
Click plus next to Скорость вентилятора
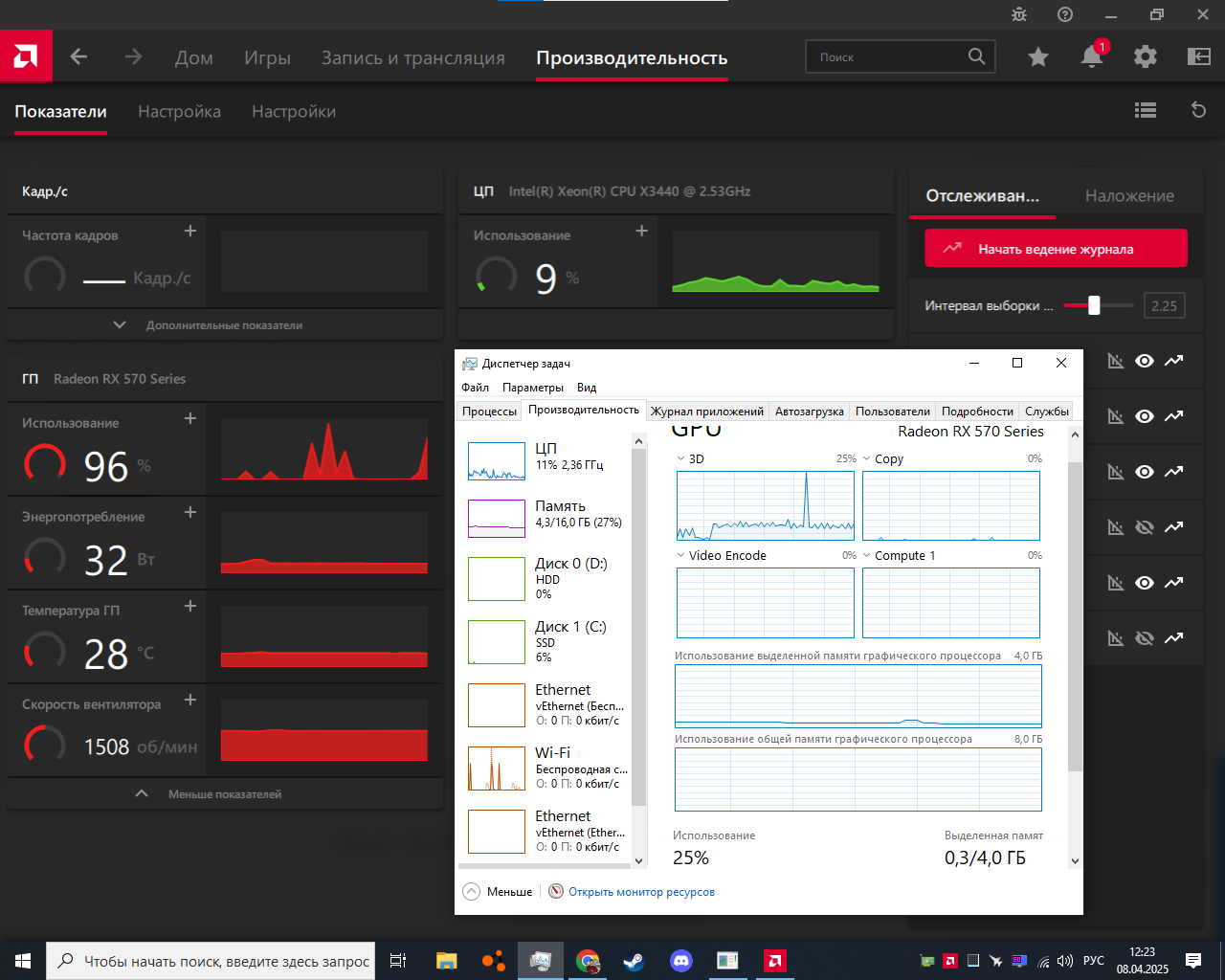click(x=190, y=700)
